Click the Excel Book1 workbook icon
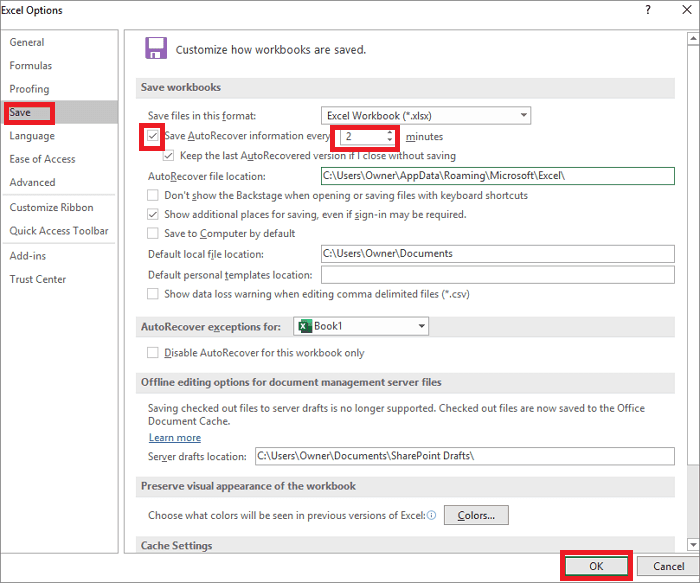The image size is (700, 583). click(x=305, y=326)
